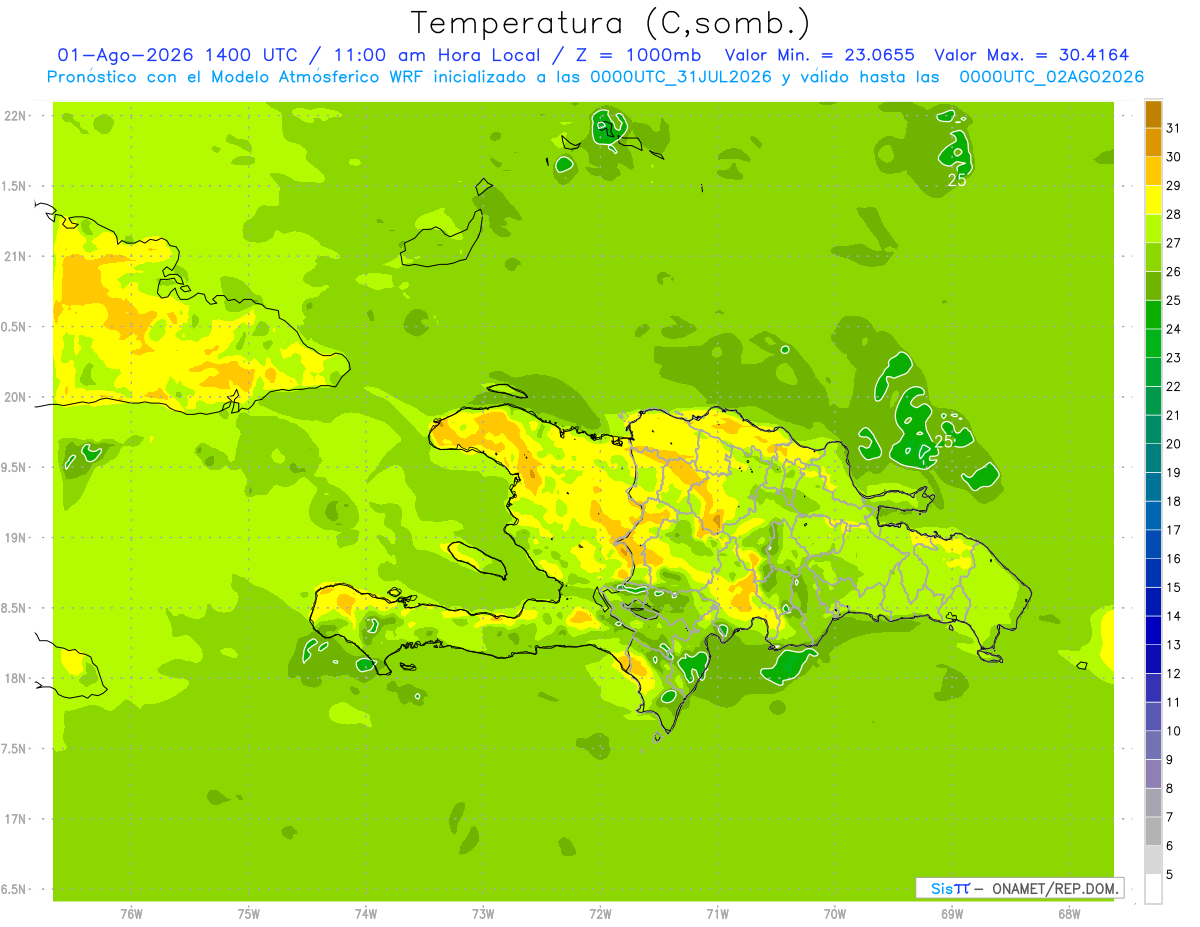Viewport: 1200px width, 927px height.
Task: Click the color scale swatch between 30 and 31
Action: click(1153, 143)
